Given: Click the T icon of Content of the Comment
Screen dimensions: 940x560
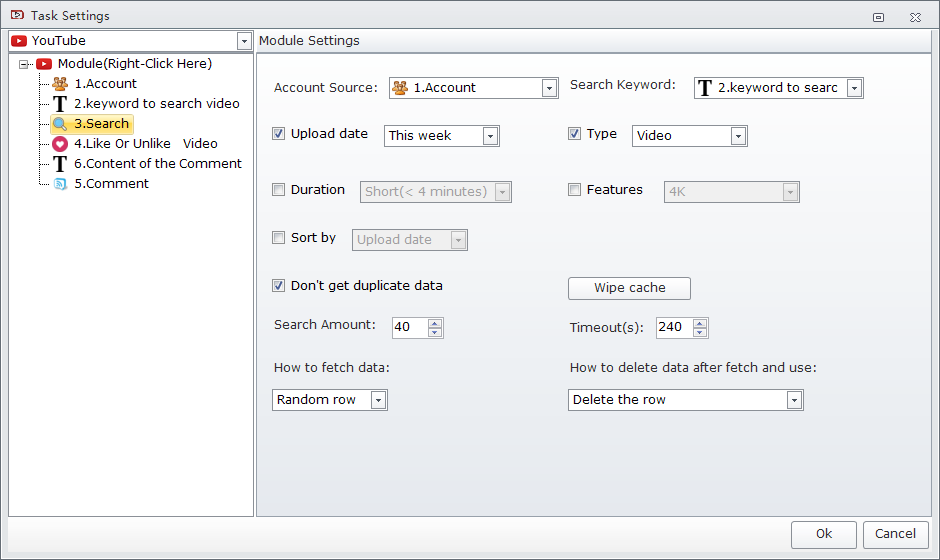Looking at the screenshot, I should 60,164.
